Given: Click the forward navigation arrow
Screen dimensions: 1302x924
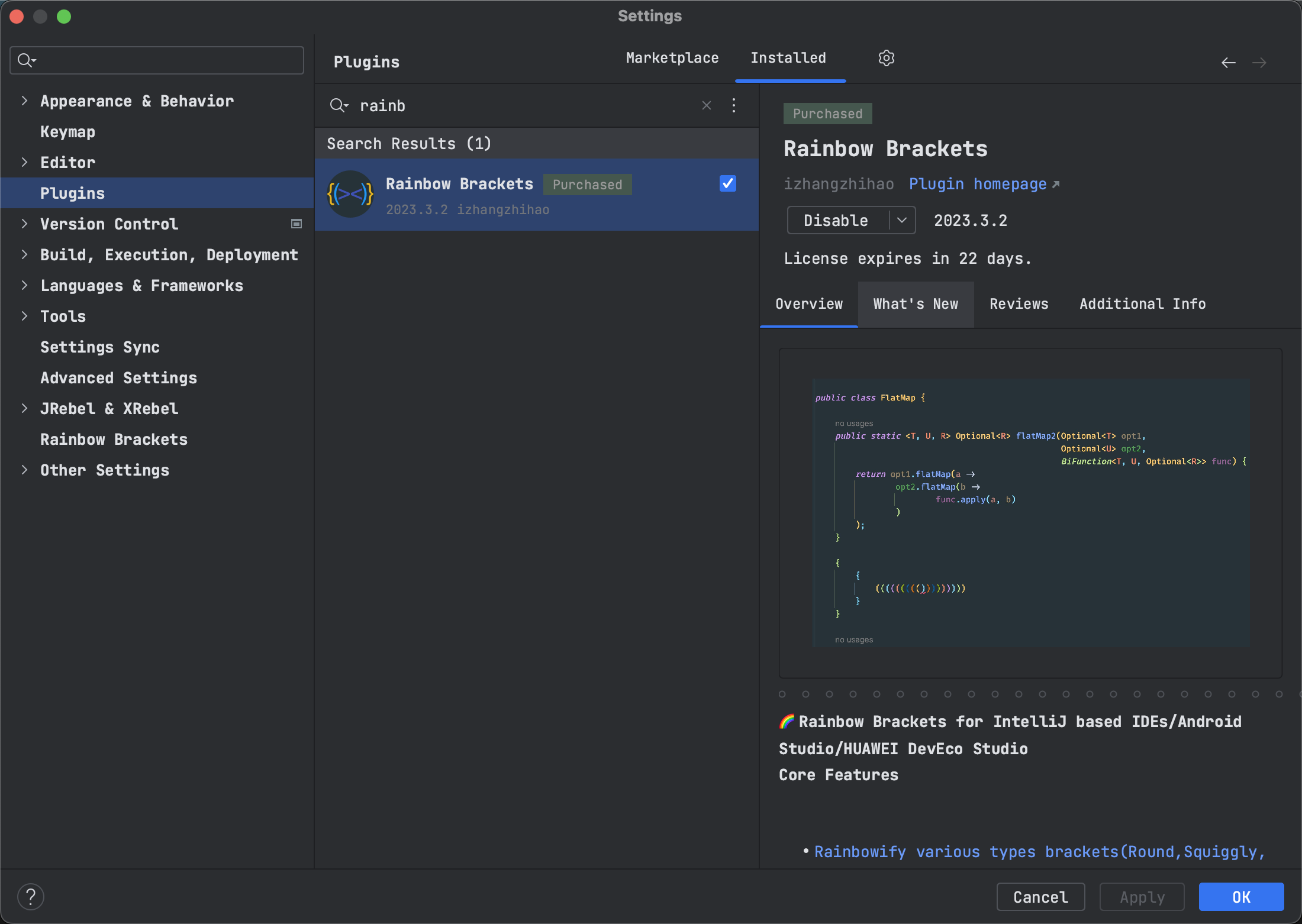Looking at the screenshot, I should coord(1259,63).
